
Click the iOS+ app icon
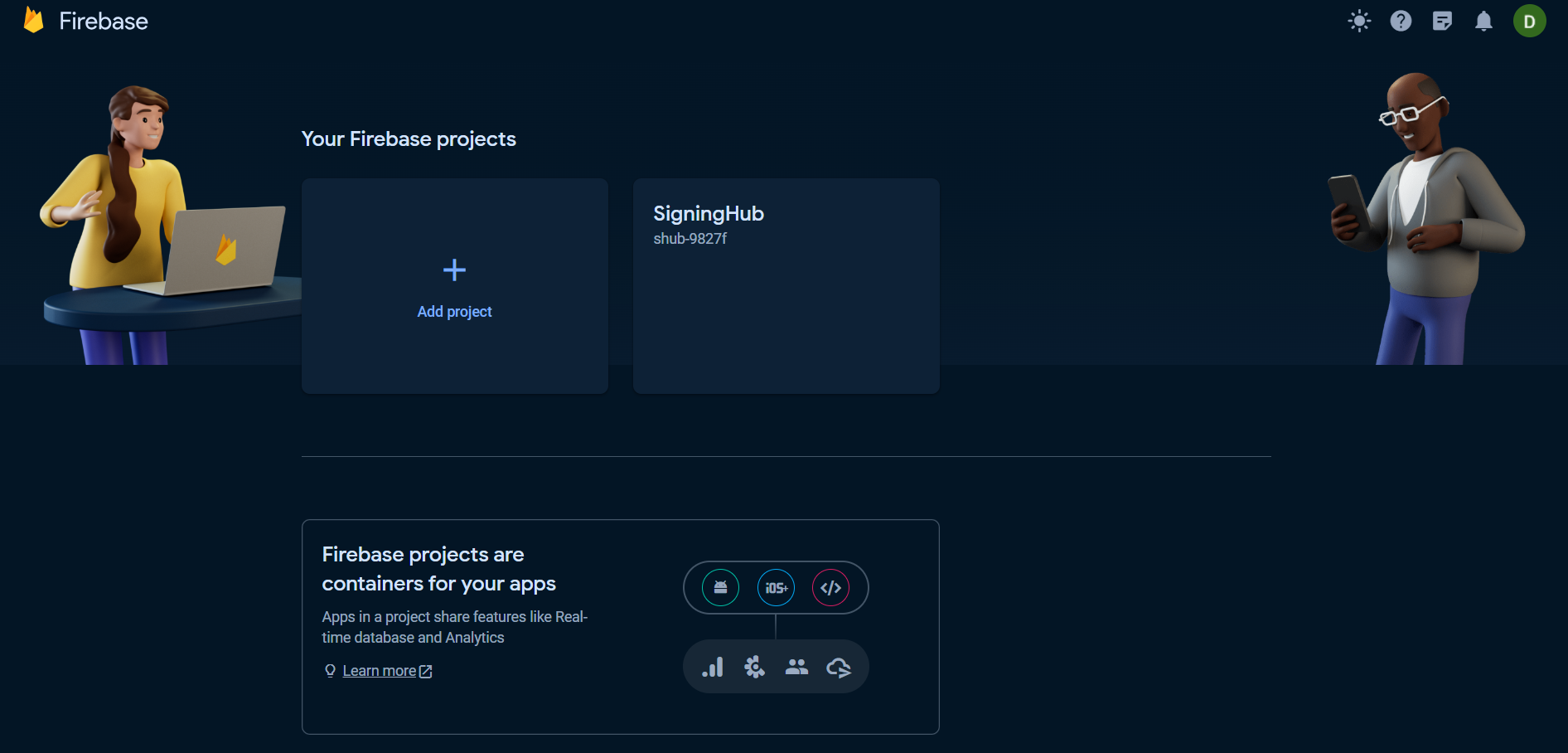[x=776, y=587]
